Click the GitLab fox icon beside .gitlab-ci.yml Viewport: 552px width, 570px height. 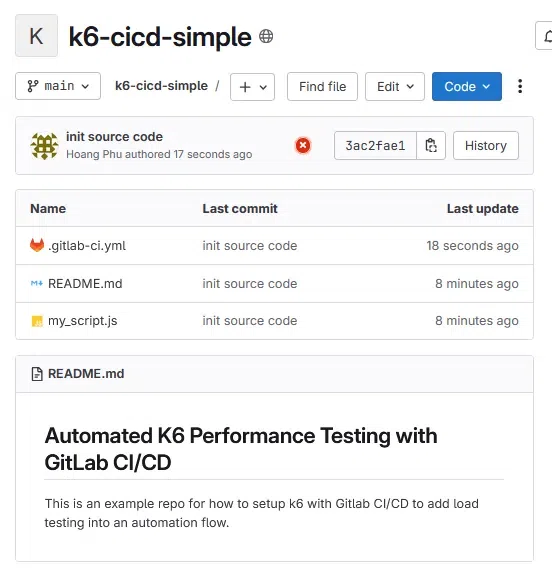[x=37, y=246]
